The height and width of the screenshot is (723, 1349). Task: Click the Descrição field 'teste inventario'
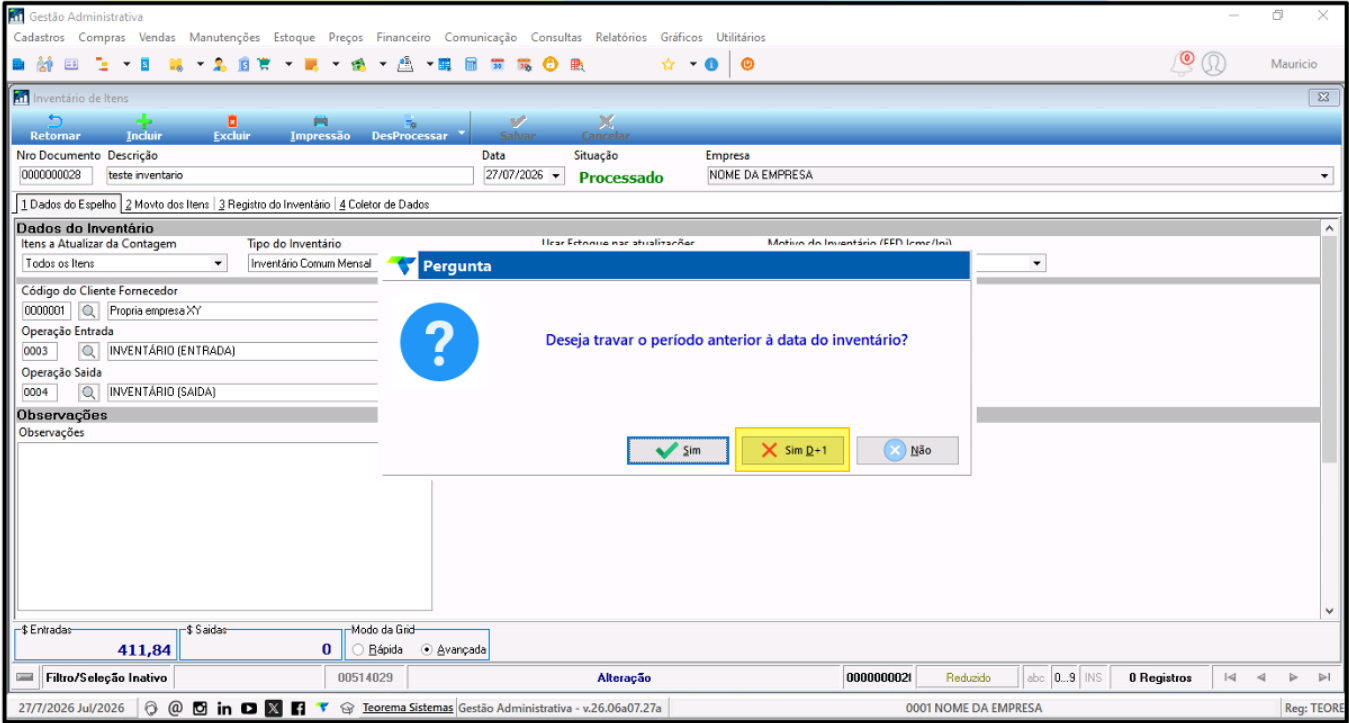coord(288,175)
